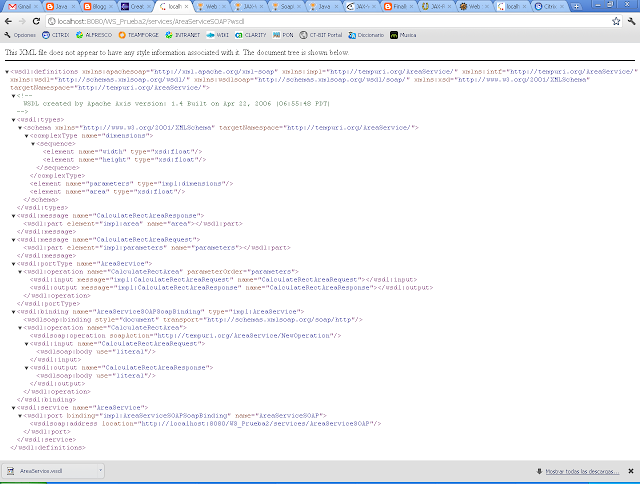
Task: Bookmark this page with the star icon
Action: coord(616,21)
